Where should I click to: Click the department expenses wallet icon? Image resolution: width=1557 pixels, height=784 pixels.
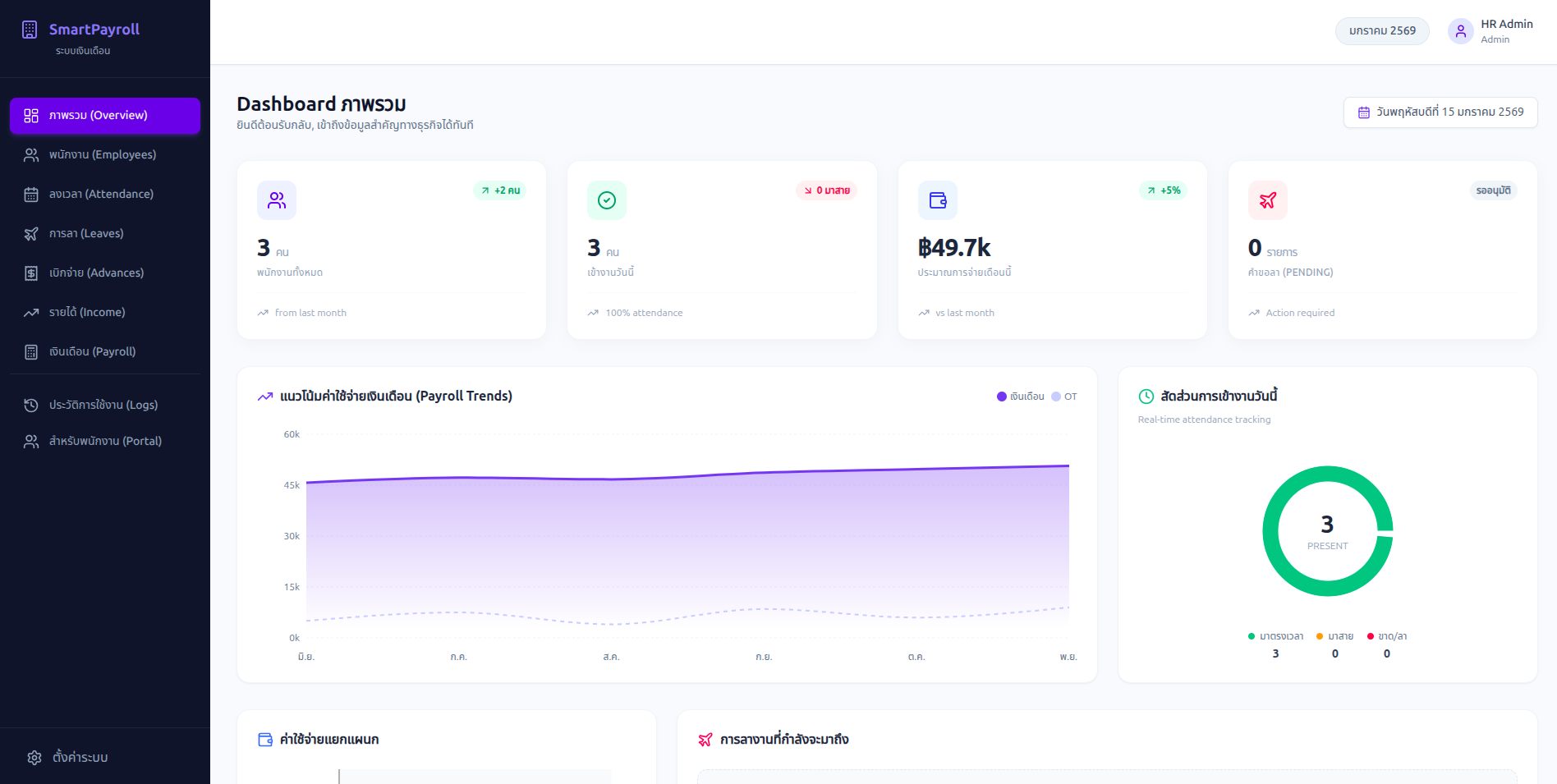[x=265, y=740]
